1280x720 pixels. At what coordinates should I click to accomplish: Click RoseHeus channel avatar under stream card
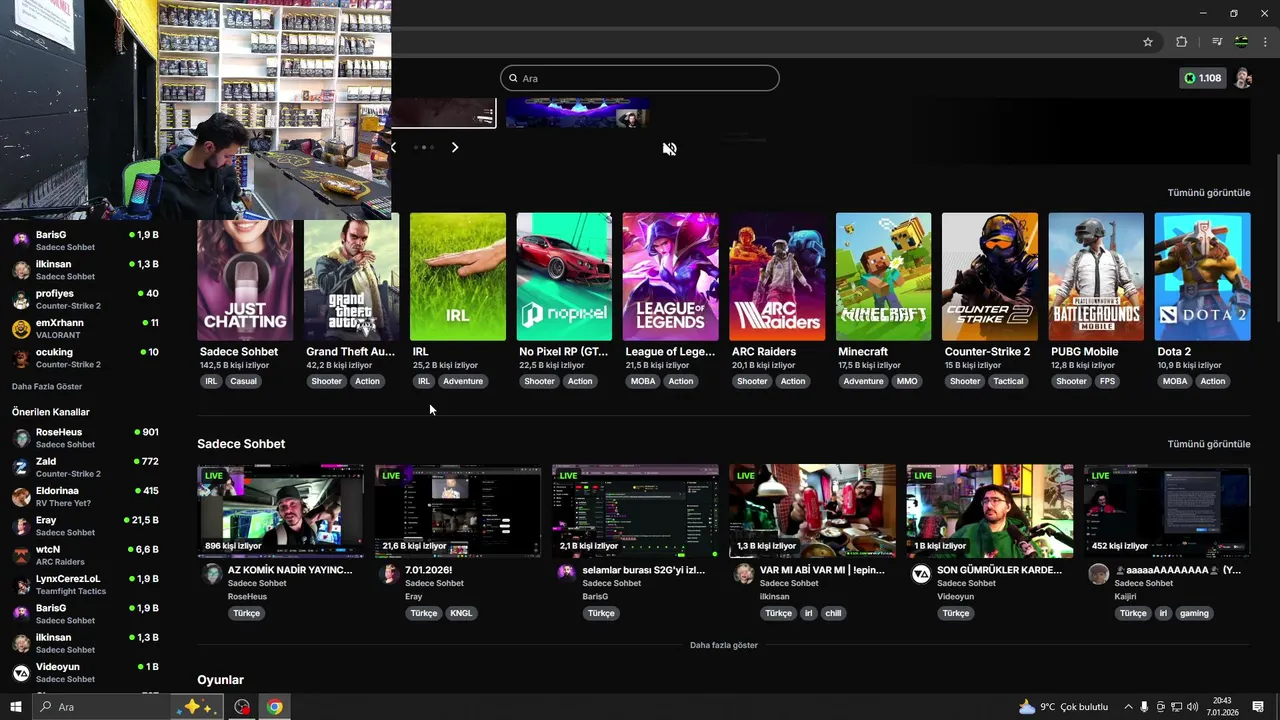(x=211, y=573)
